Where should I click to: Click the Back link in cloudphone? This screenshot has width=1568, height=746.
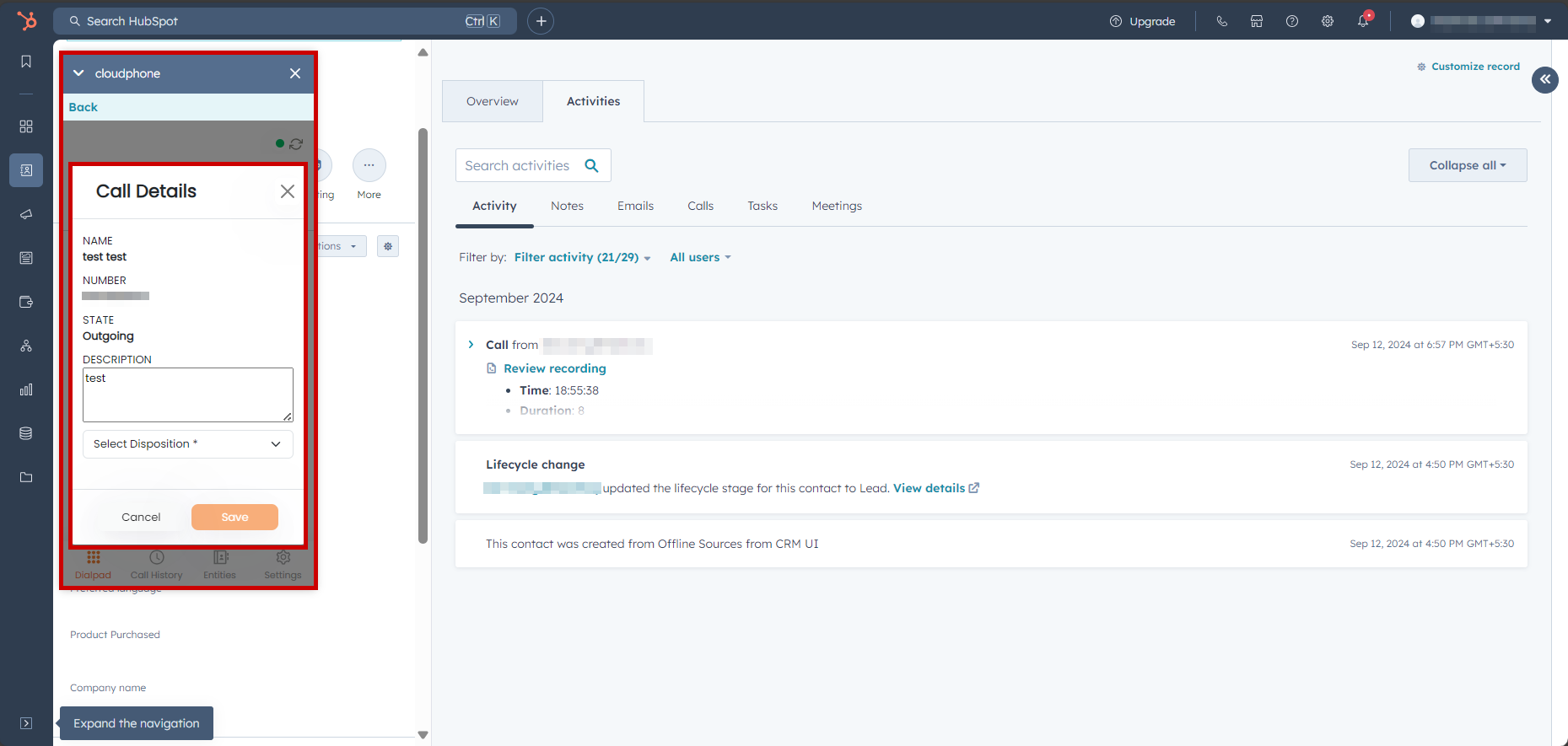click(84, 107)
